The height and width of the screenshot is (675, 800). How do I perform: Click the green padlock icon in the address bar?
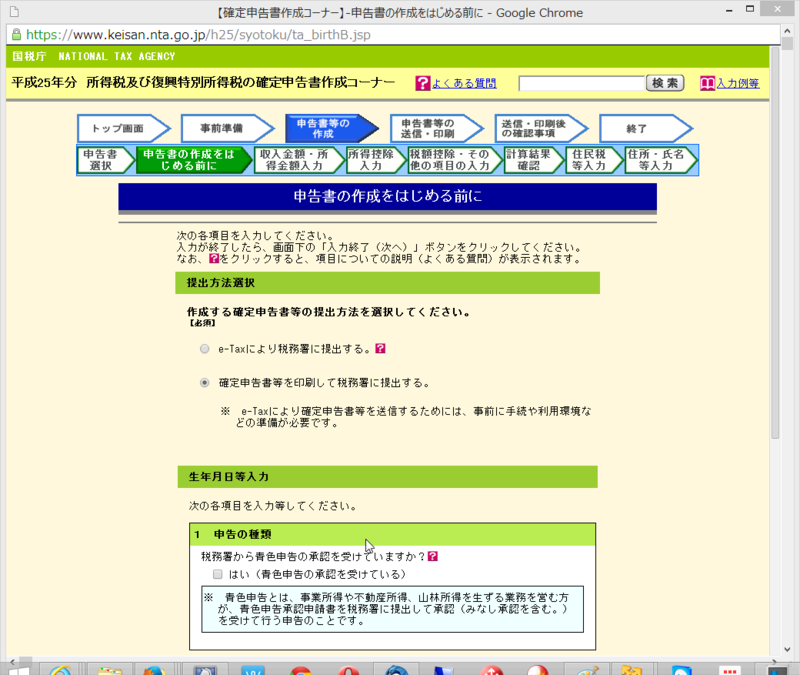pos(16,35)
